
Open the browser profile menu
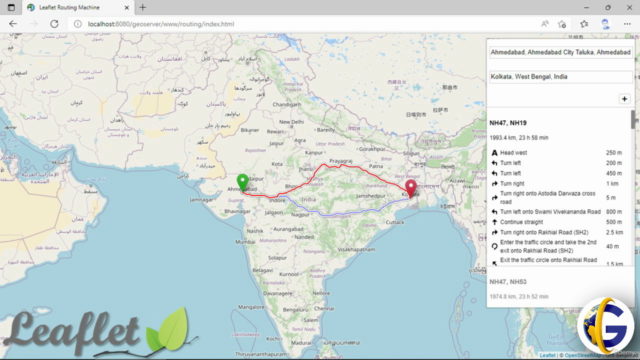605,24
